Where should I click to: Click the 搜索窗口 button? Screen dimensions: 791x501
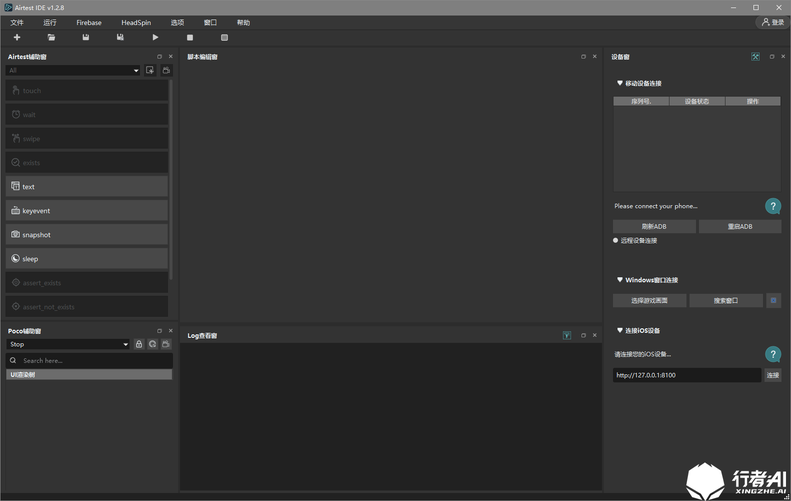(x=726, y=300)
